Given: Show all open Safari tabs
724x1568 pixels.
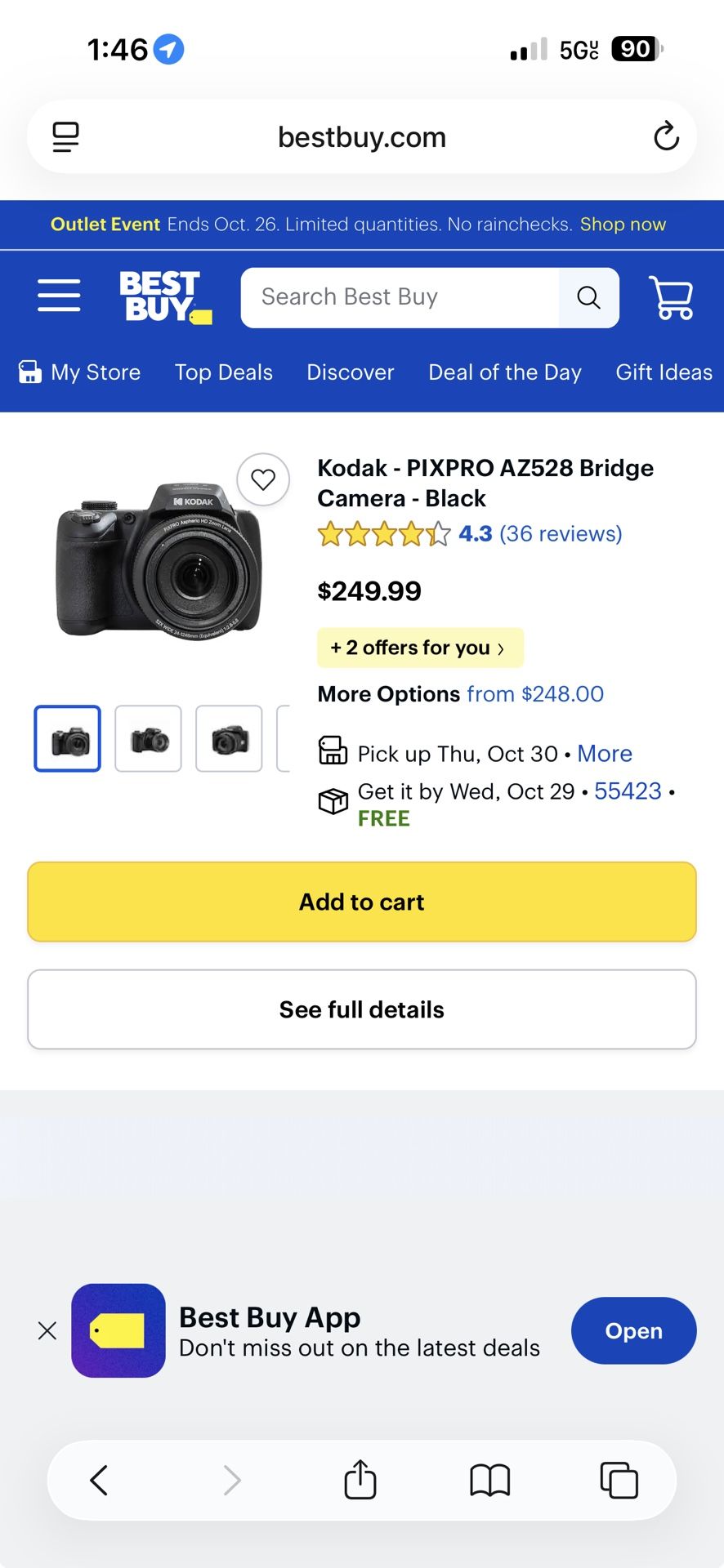Looking at the screenshot, I should tap(619, 1480).
